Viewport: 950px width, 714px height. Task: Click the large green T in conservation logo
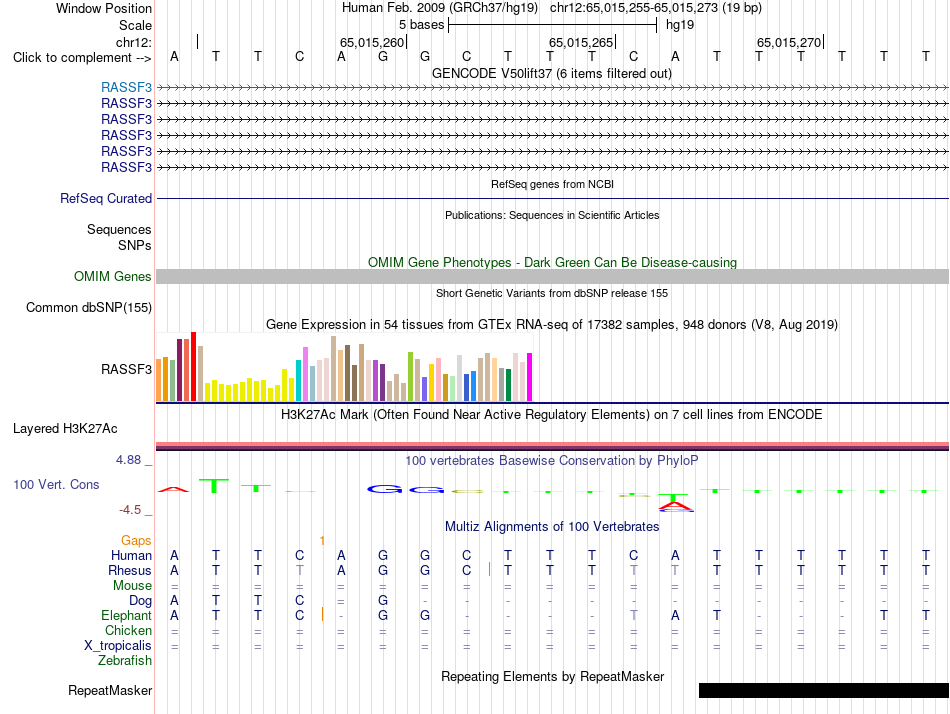(x=214, y=485)
